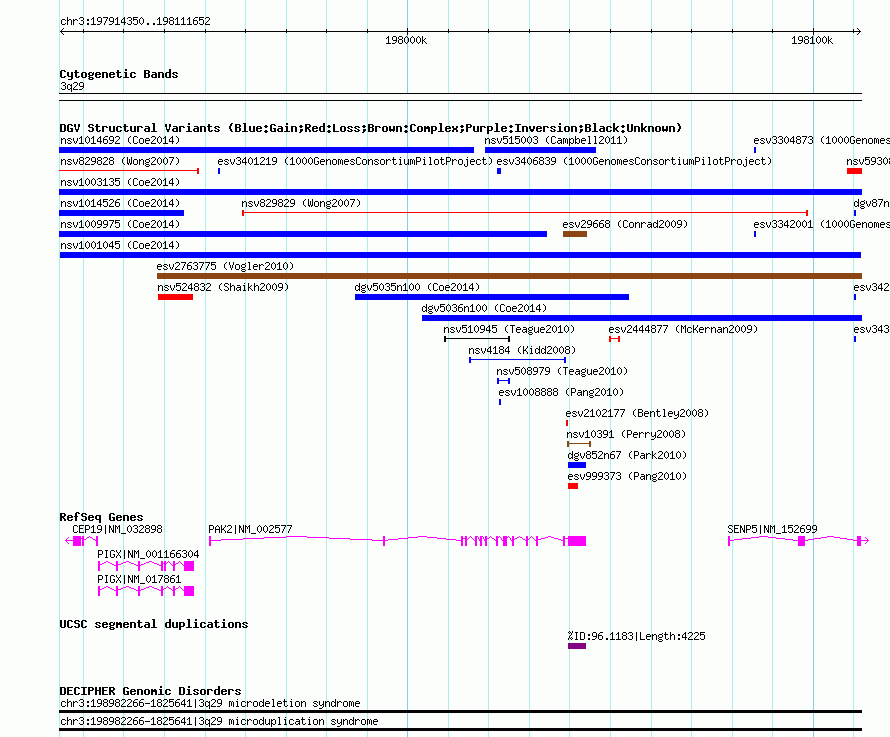The width and height of the screenshot is (890, 737).
Task: Select nsv524832 (Shaikh2009) label
Action: point(223,287)
